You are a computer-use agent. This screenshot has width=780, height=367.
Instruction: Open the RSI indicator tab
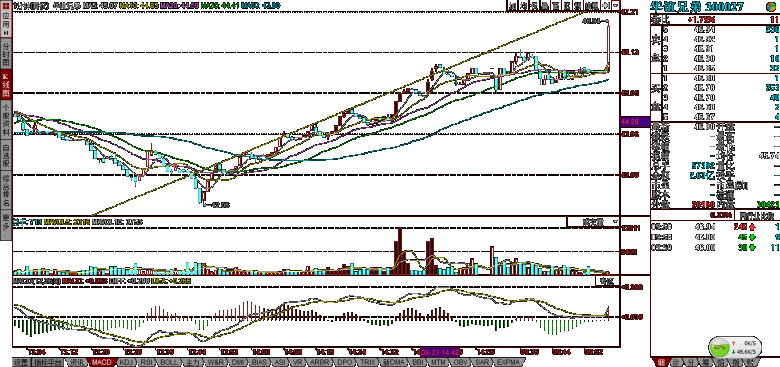click(x=147, y=363)
